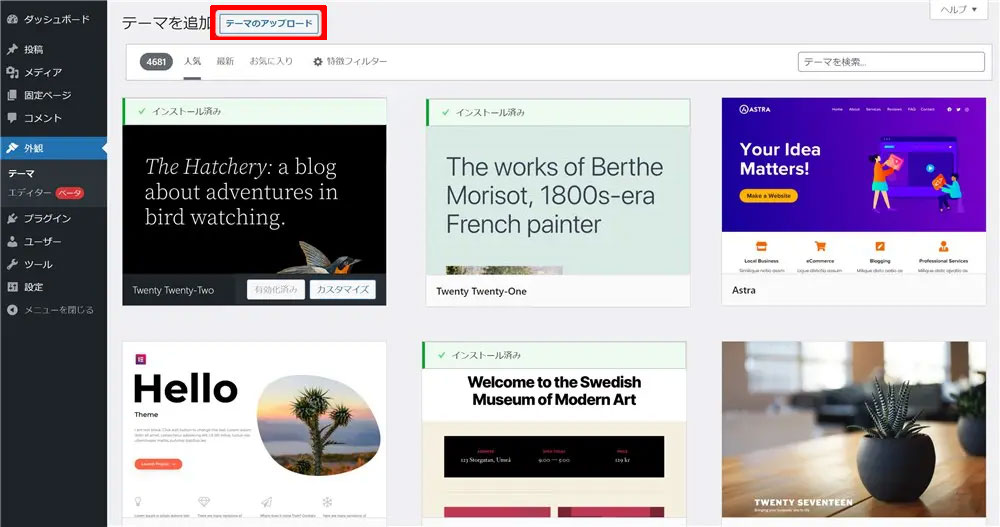Switch to the お気に入り tab
The image size is (1000, 527).
(x=271, y=62)
